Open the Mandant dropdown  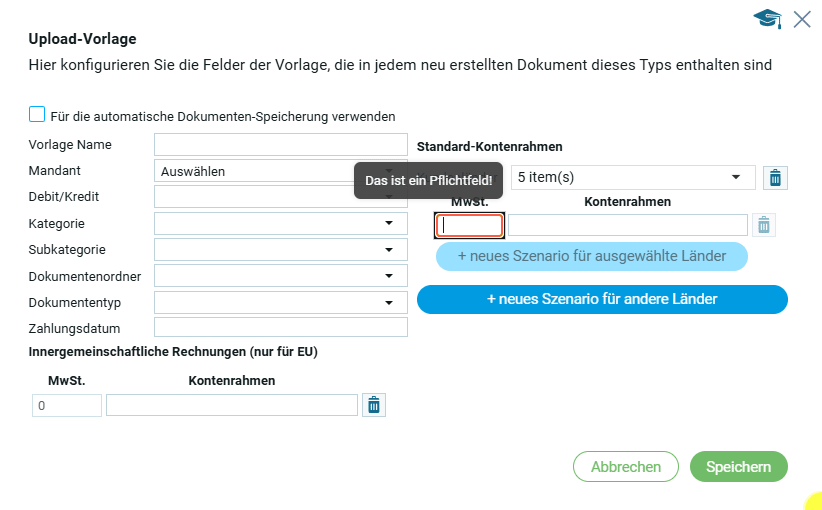point(281,171)
